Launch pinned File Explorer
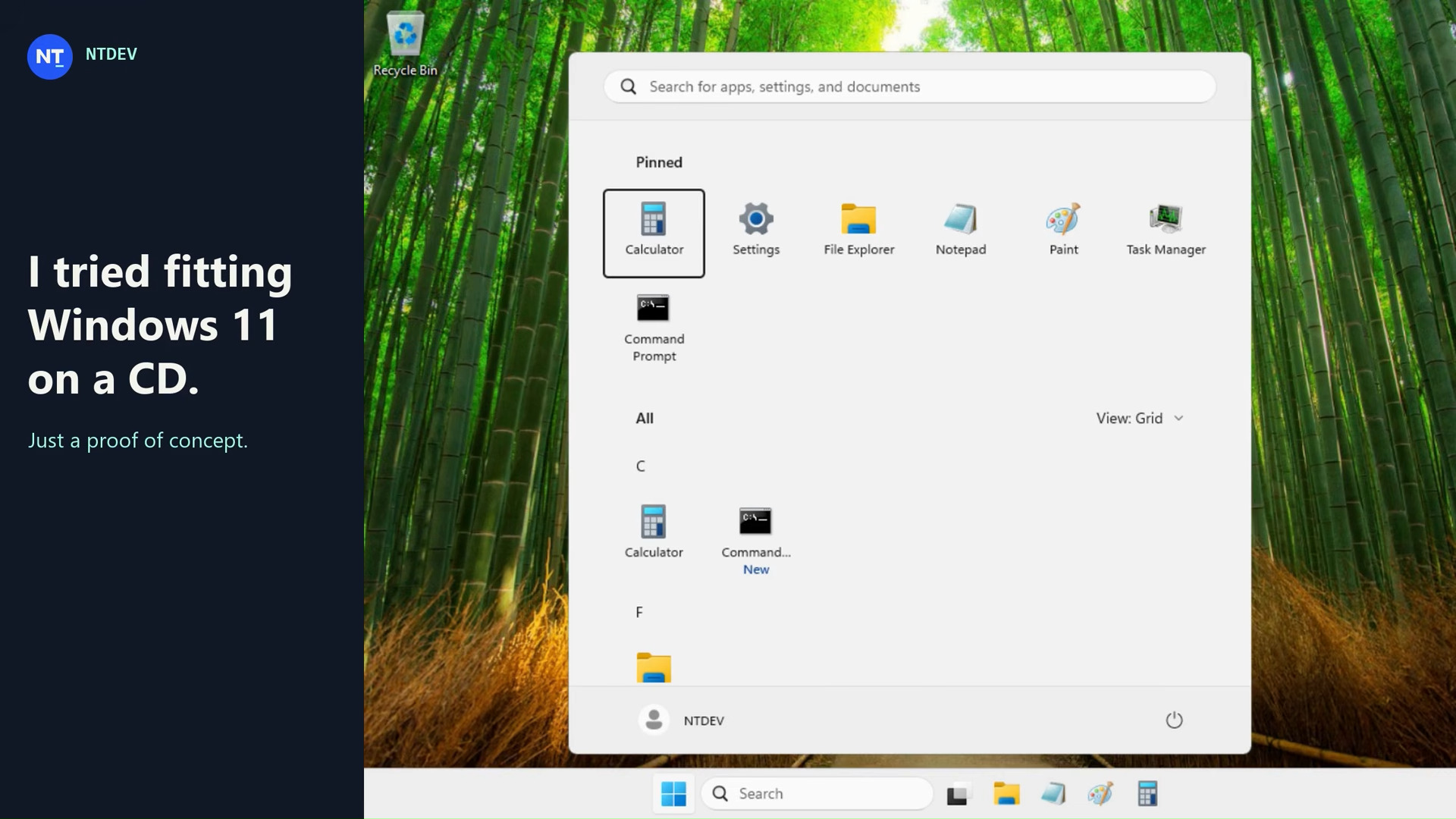 click(x=858, y=230)
